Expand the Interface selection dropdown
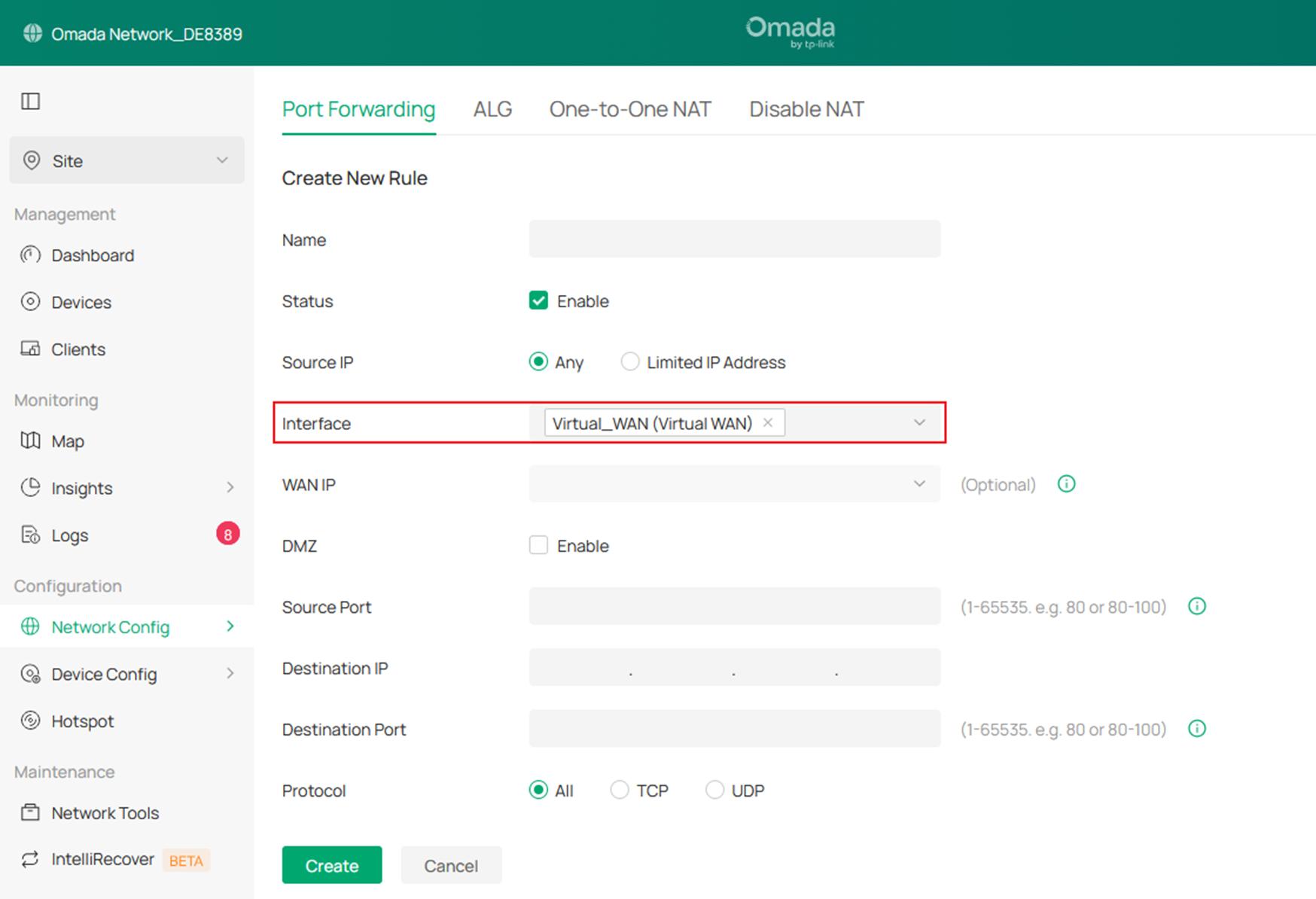The width and height of the screenshot is (1316, 899). click(919, 422)
